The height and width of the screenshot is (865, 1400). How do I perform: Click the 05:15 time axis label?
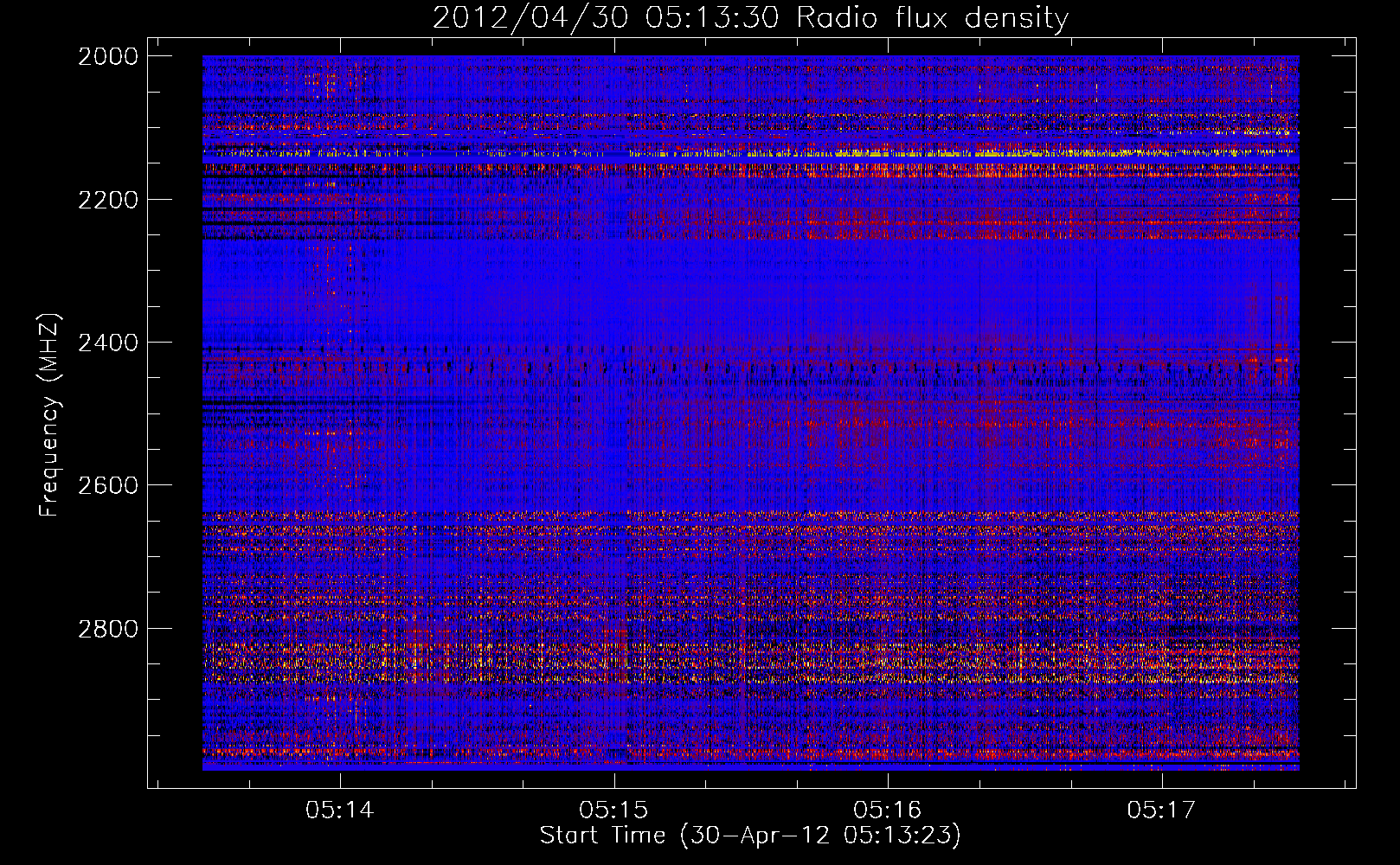(x=613, y=810)
